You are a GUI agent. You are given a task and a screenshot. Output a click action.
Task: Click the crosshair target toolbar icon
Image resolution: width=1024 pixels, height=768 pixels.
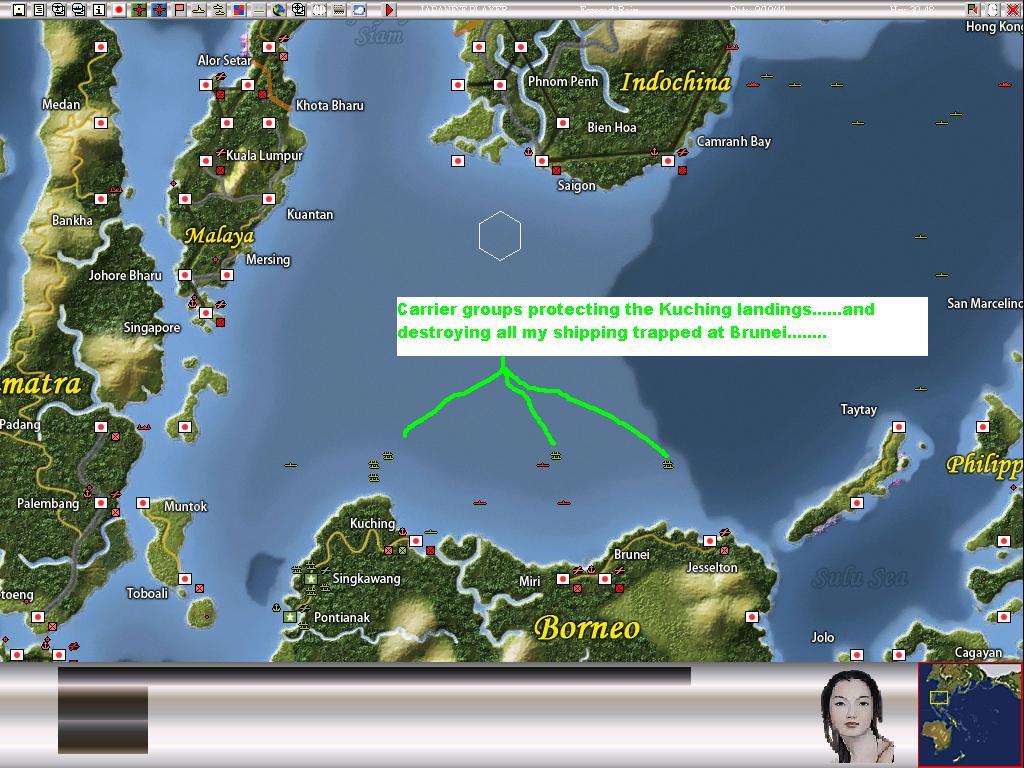point(299,10)
